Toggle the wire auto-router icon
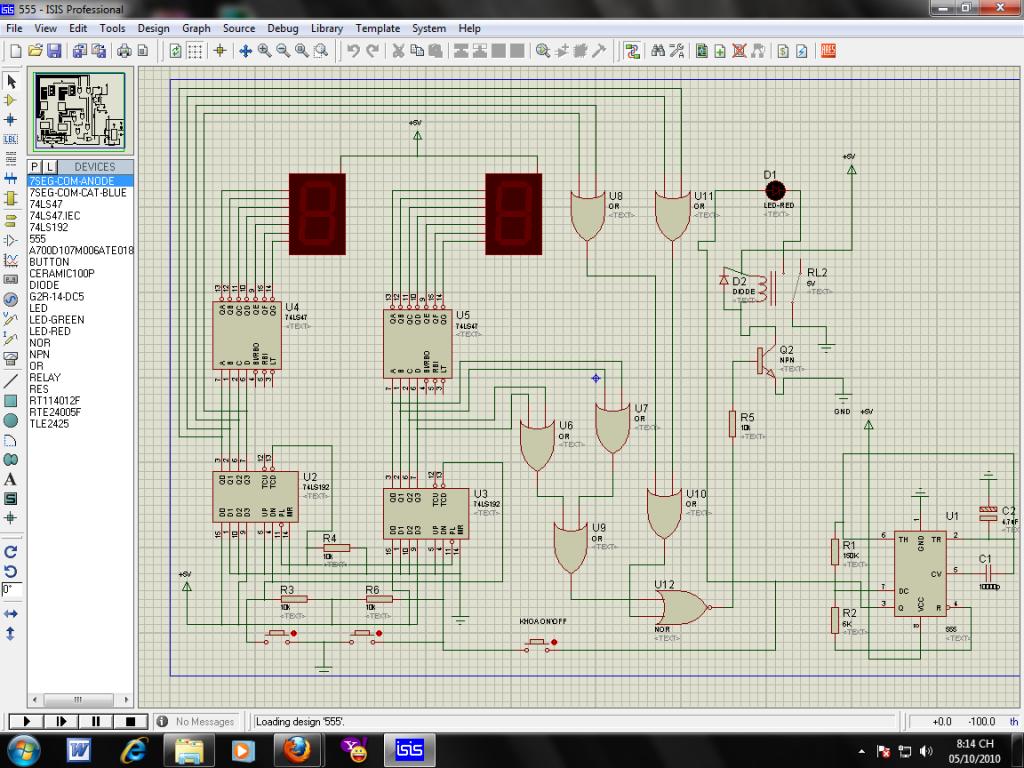Screen dimensions: 1024x768 632,50
